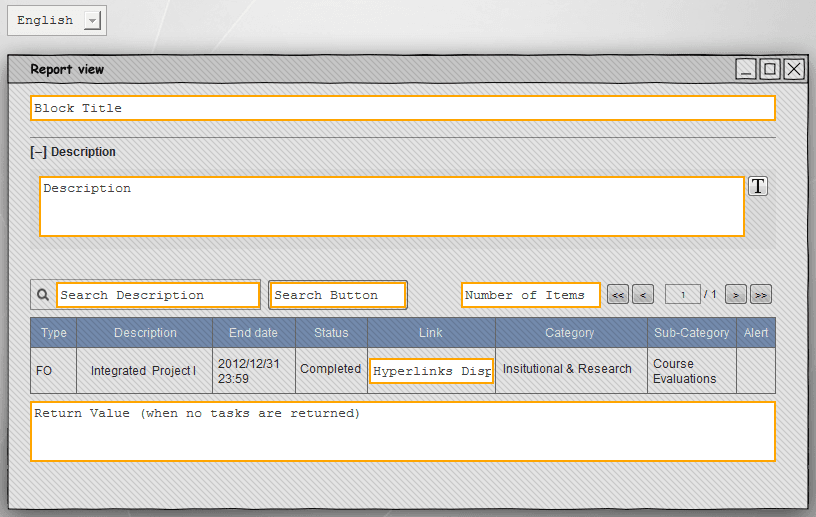Go to the last page
Screen dimensions: 816x517
click(x=761, y=295)
